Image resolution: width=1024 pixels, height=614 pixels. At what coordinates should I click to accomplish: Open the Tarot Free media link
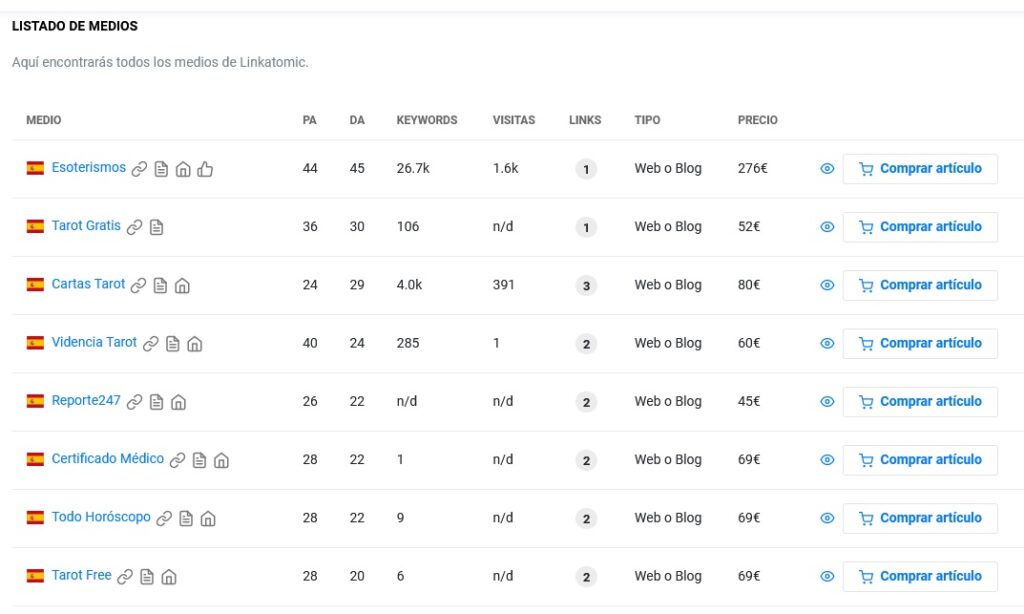(81, 575)
